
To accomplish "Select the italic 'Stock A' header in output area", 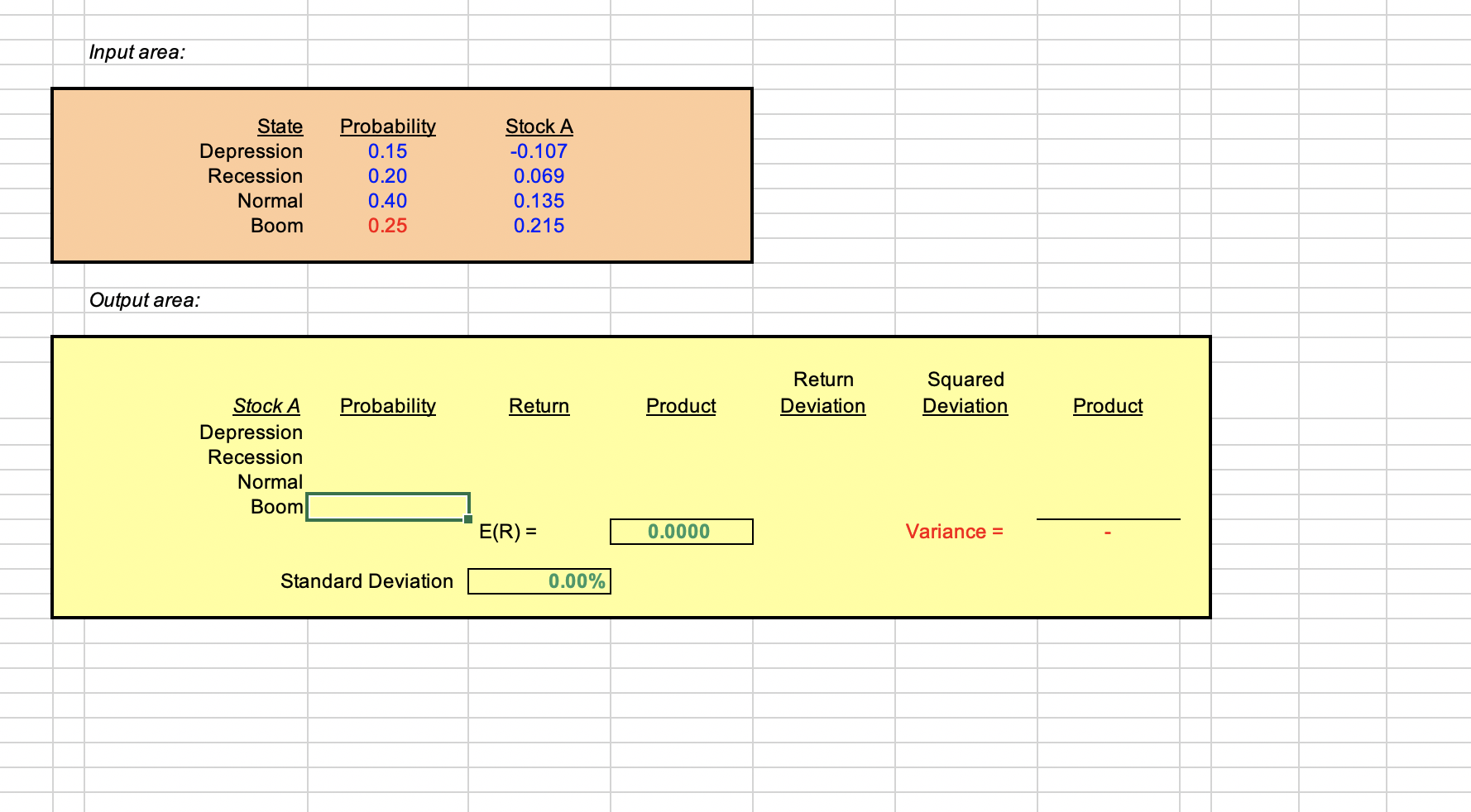I will click(x=266, y=406).
